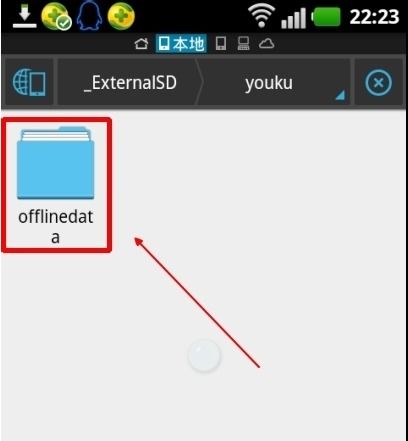The width and height of the screenshot is (408, 441).
Task: Switch to the phone device tab icon
Action: [221, 44]
